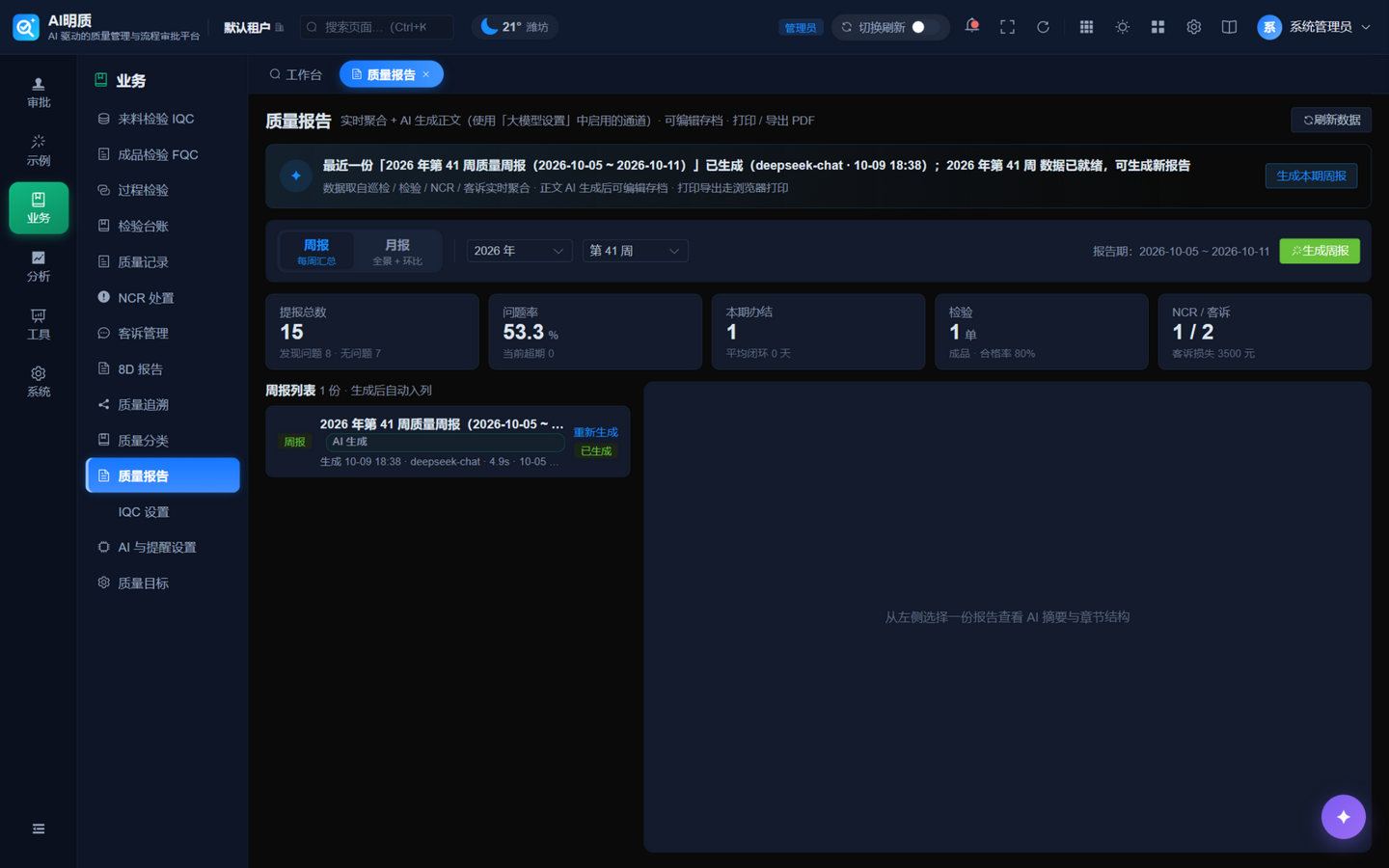Click the 重新生成 link
Viewport: 1389px width, 868px height.
click(595, 432)
